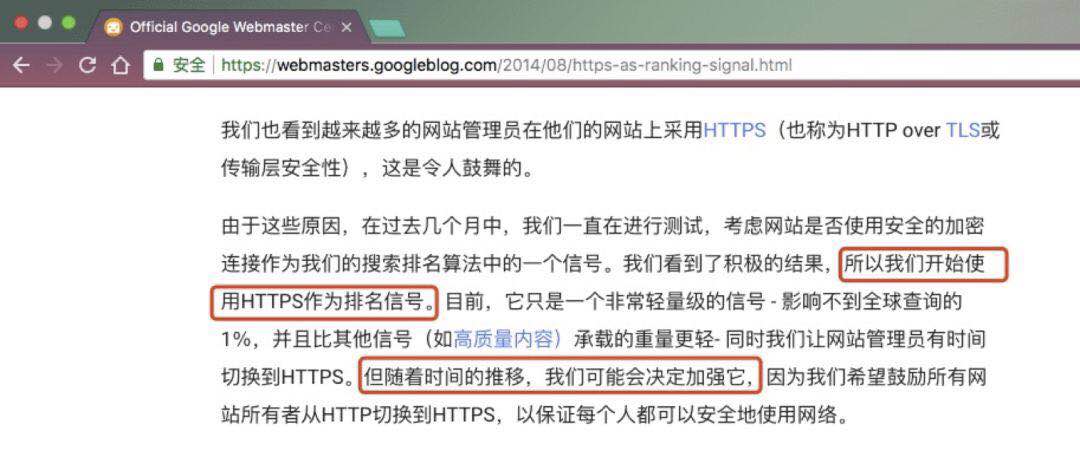The image size is (1080, 454).
Task: Click the browser back arrow
Action: coord(21,66)
